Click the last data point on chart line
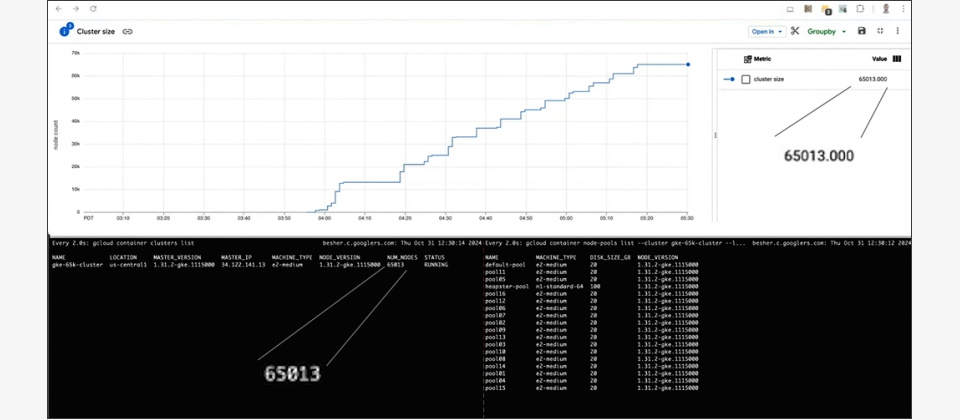Screen dimensions: 960x420 click(x=688, y=64)
